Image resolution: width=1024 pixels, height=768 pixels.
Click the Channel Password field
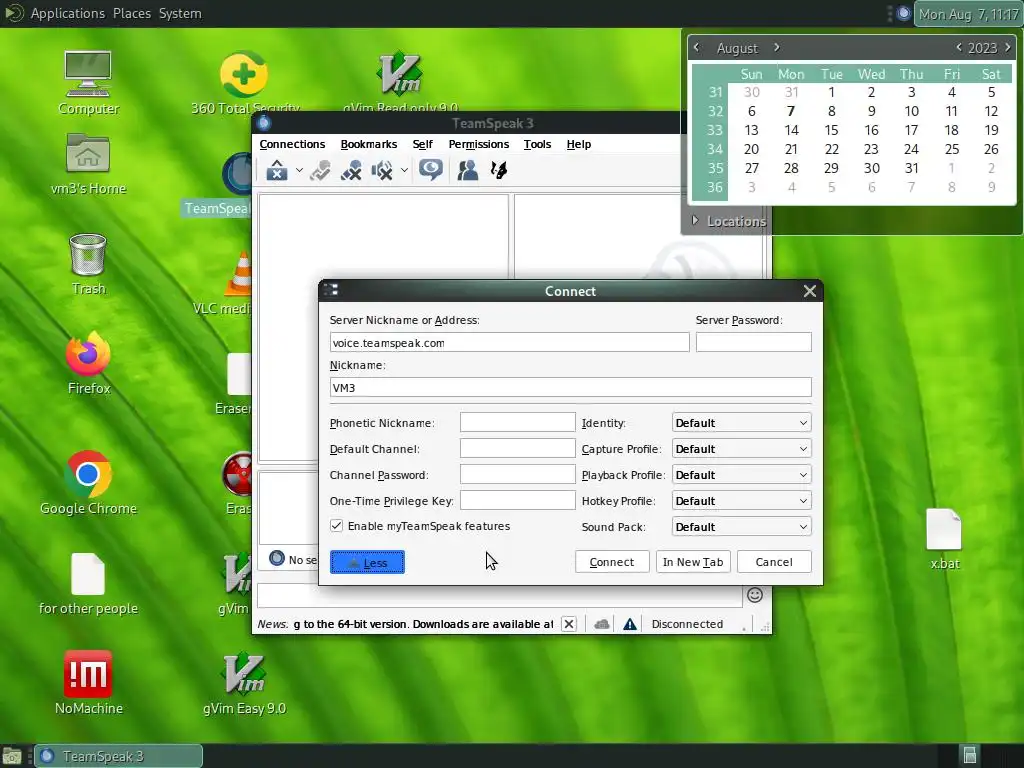point(517,475)
